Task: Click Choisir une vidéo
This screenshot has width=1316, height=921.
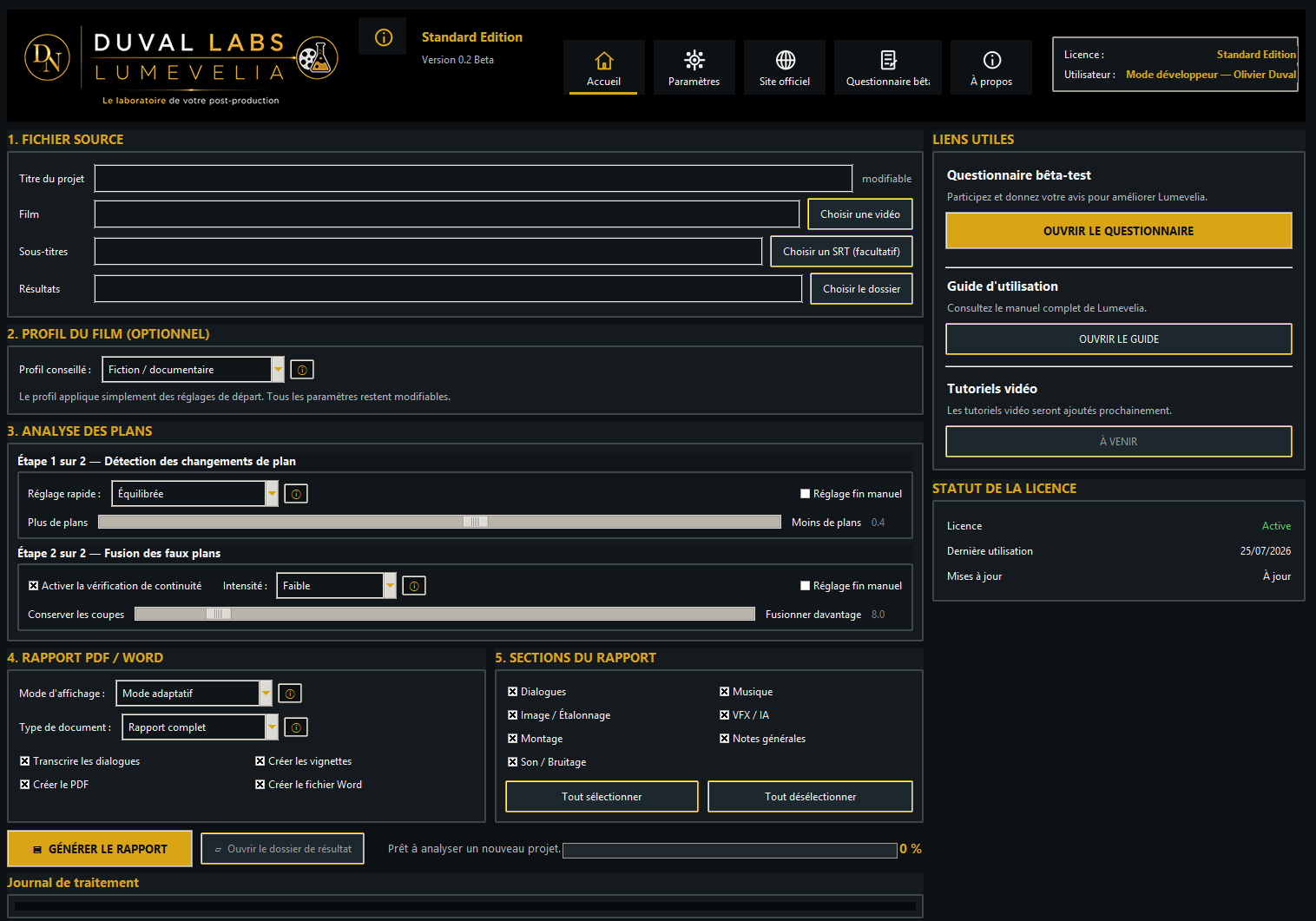Action: click(x=860, y=214)
